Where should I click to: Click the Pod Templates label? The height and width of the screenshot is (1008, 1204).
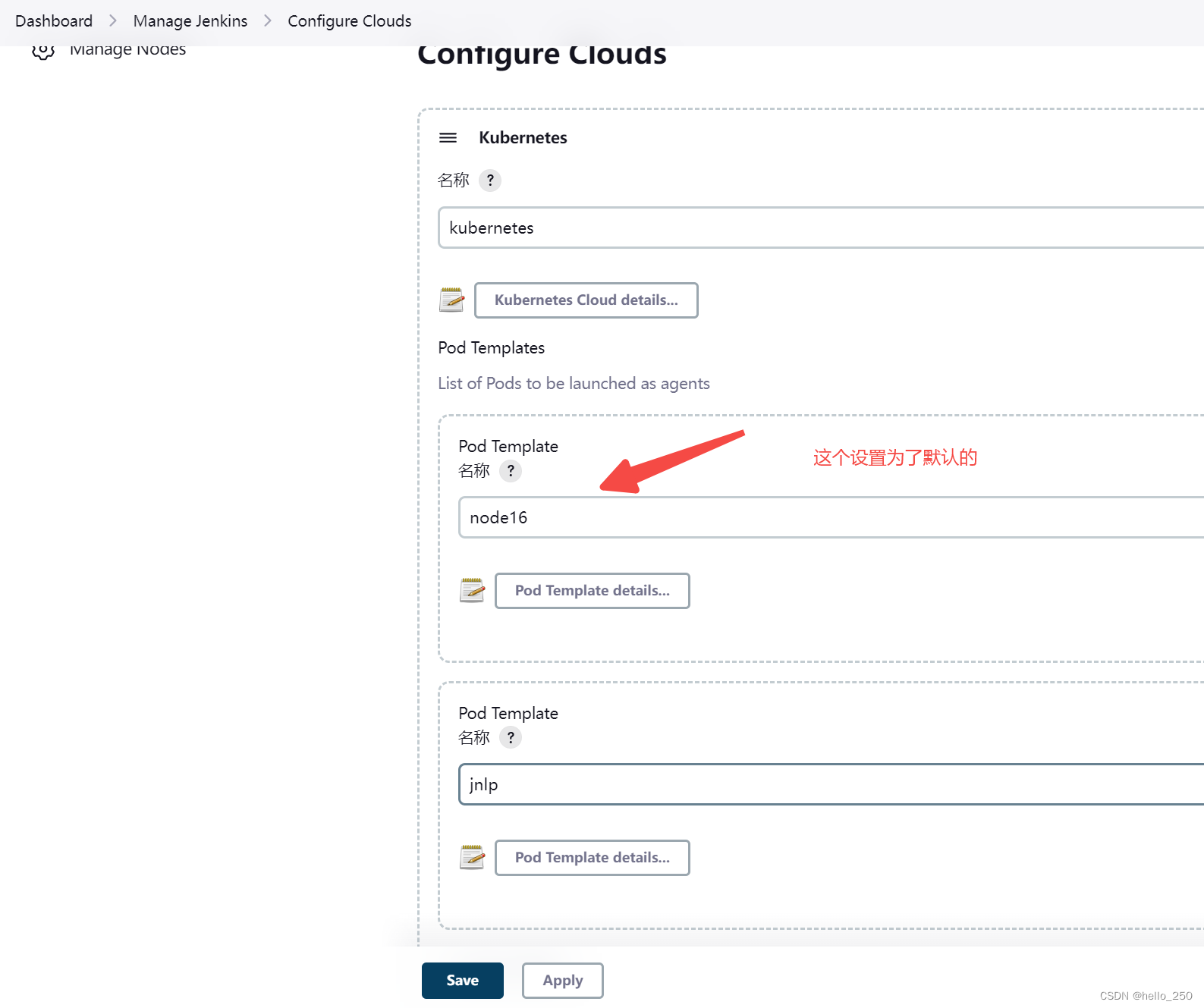point(492,348)
